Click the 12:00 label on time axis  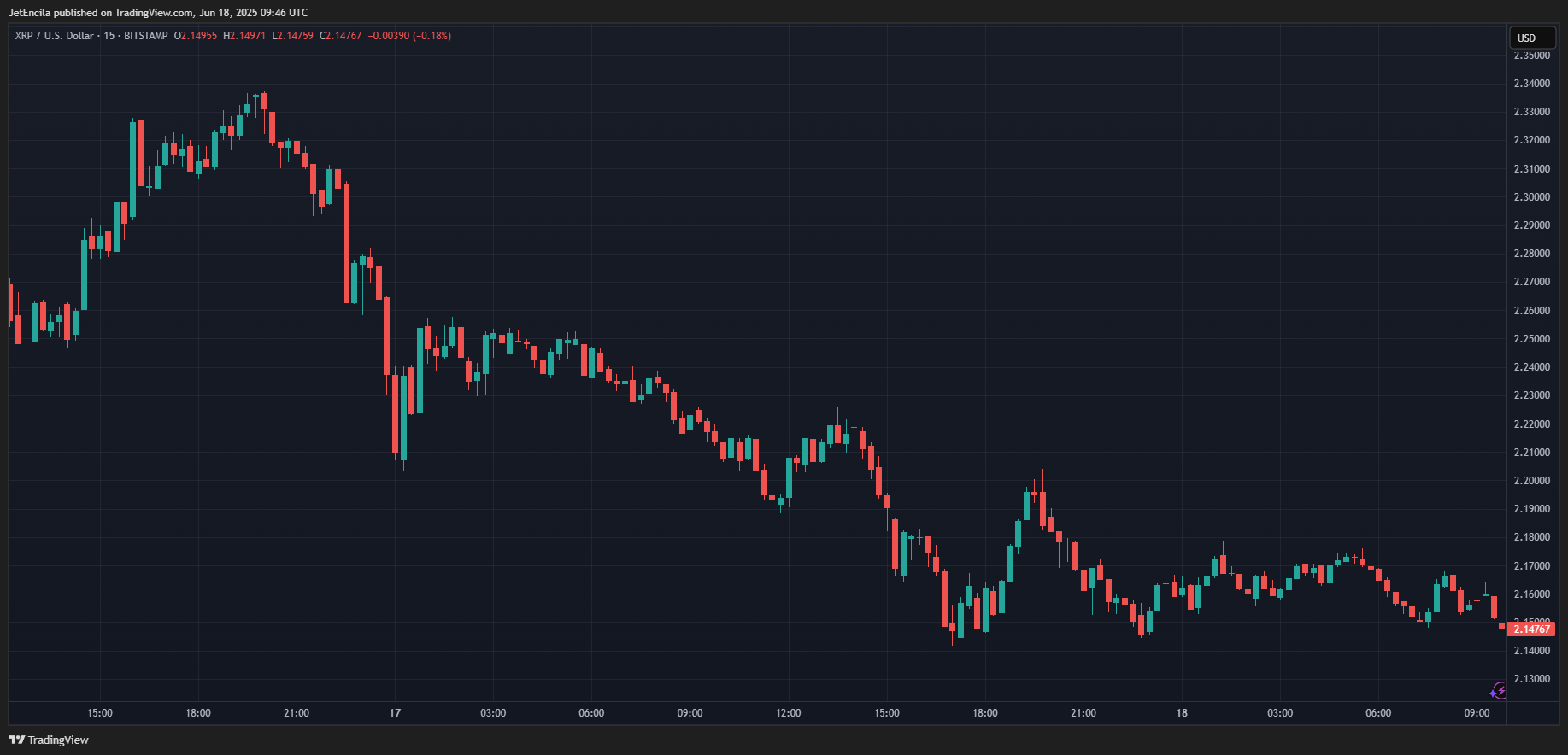(x=788, y=713)
